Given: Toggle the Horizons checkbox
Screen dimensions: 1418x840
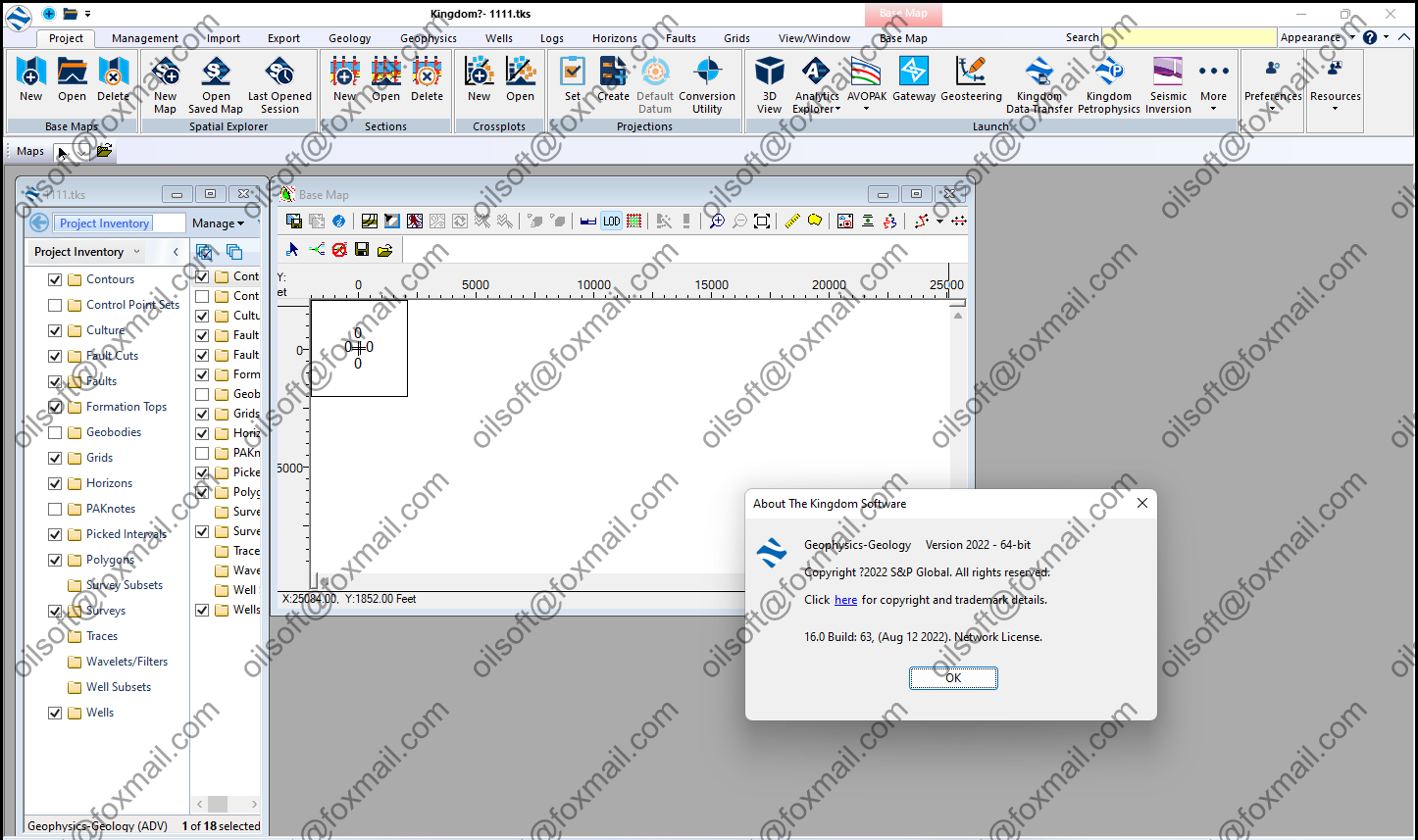Looking at the screenshot, I should (55, 483).
